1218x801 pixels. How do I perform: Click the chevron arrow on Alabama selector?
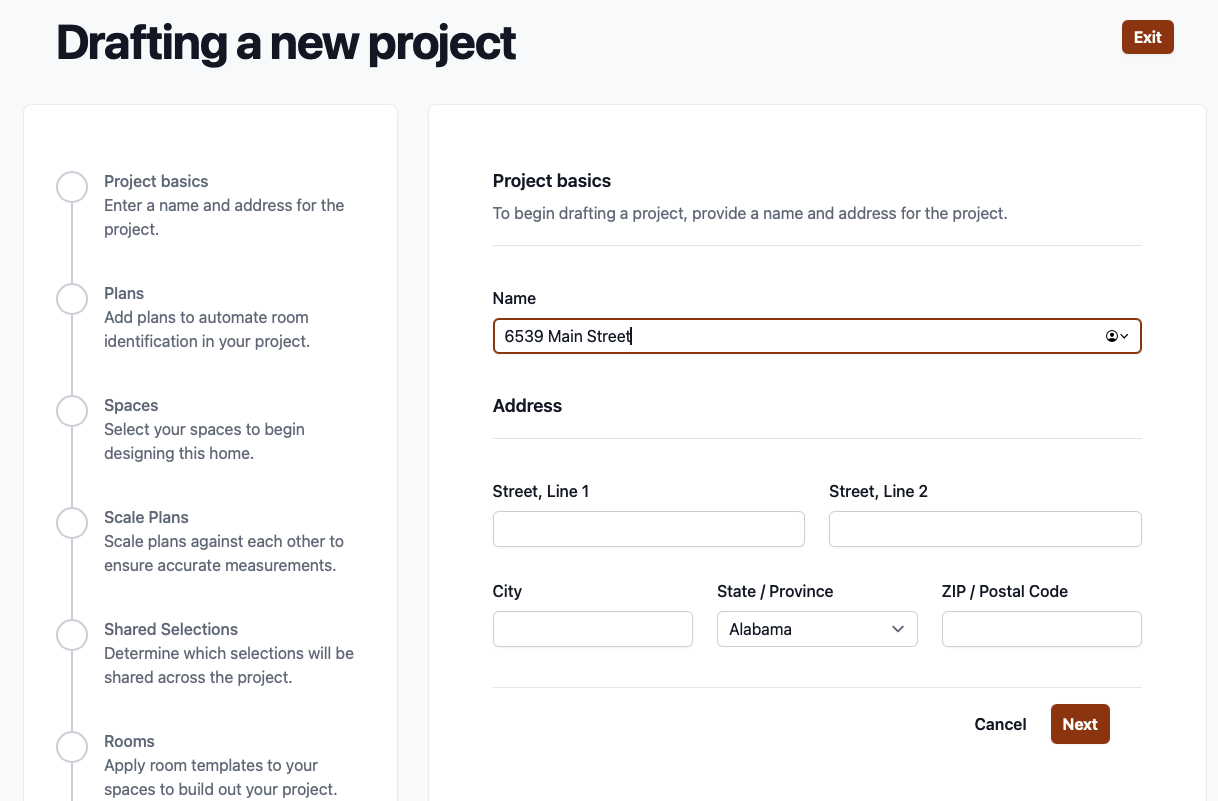897,629
